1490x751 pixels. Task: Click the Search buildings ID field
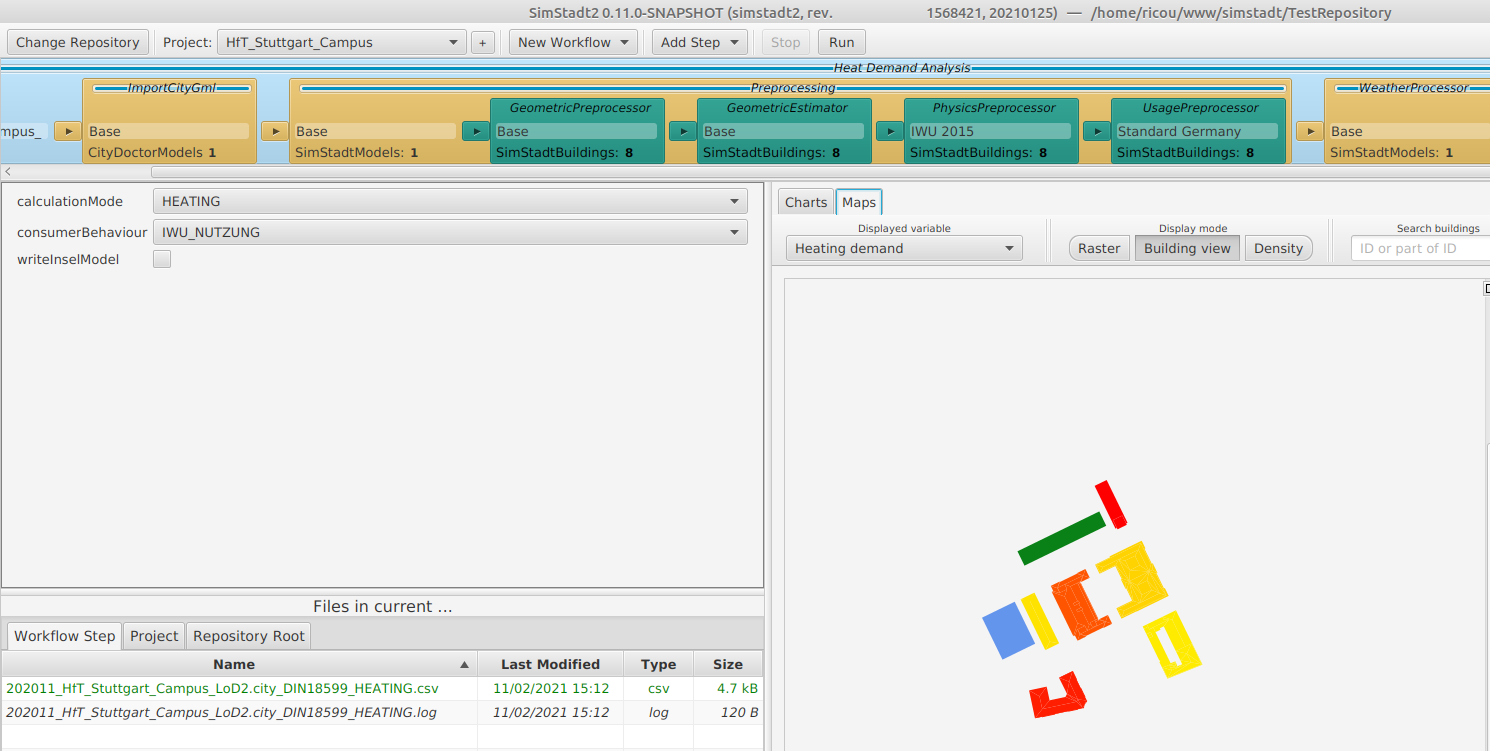(x=1420, y=248)
